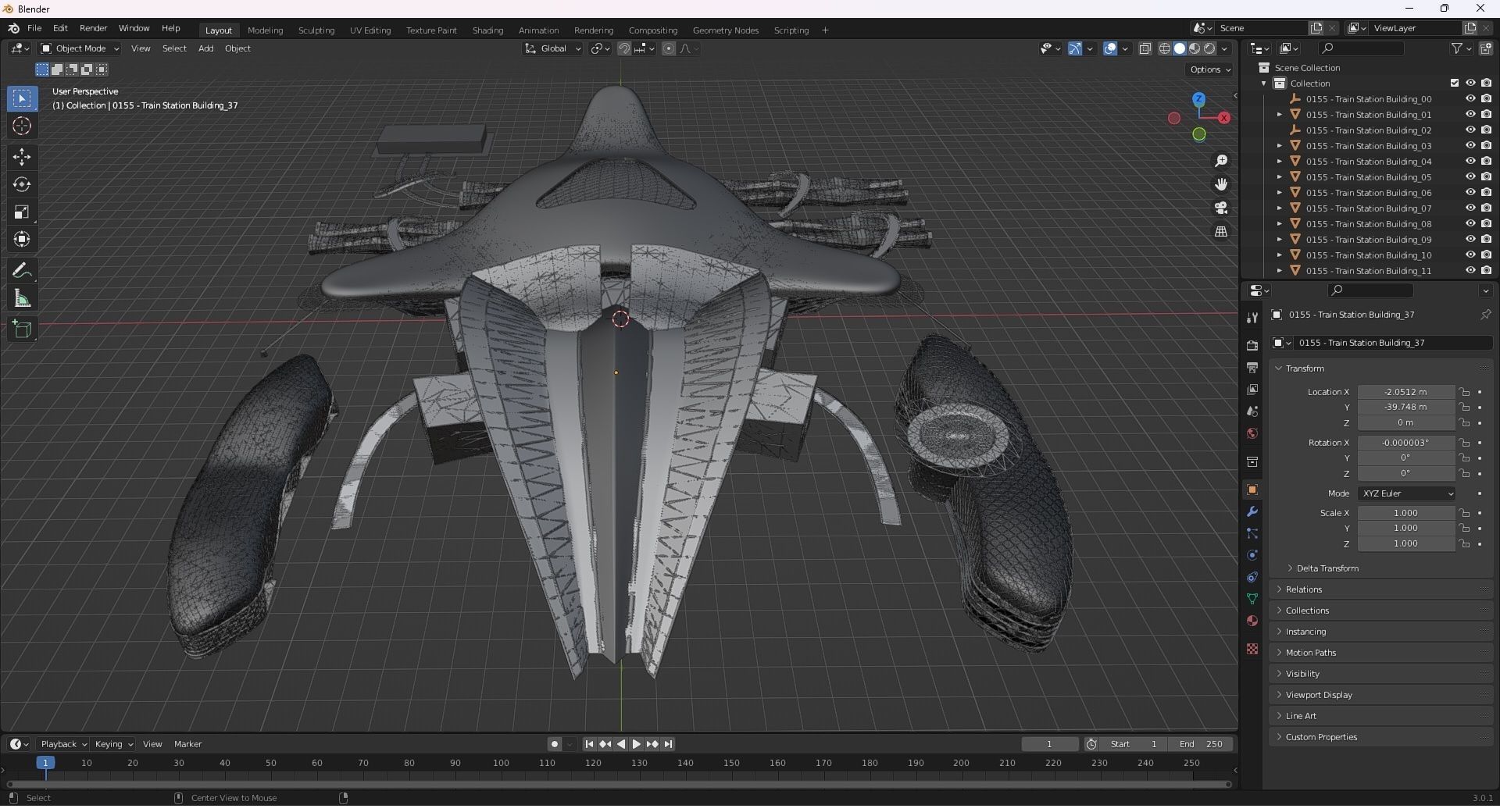Open the World properties tab

click(x=1252, y=433)
